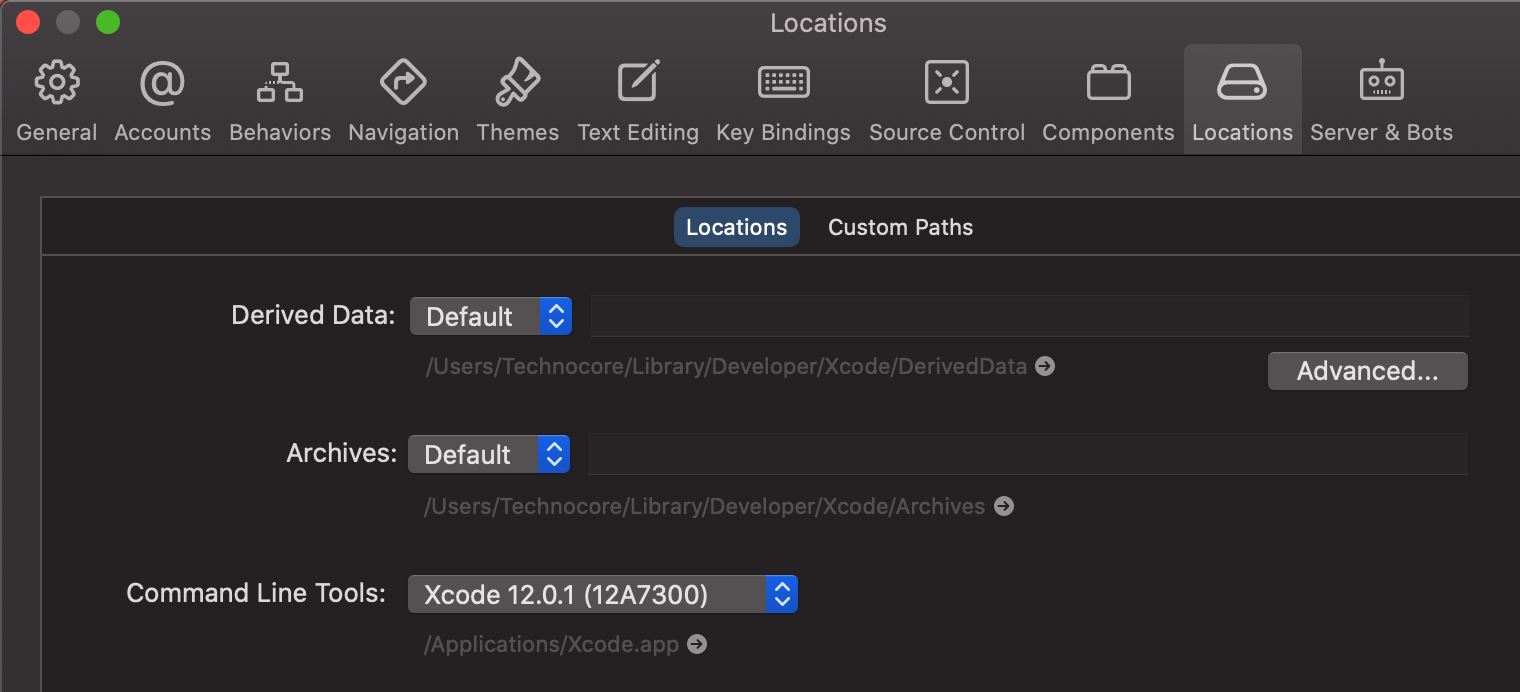Open the General preferences pane
Image resolution: width=1520 pixels, height=692 pixels.
point(57,100)
